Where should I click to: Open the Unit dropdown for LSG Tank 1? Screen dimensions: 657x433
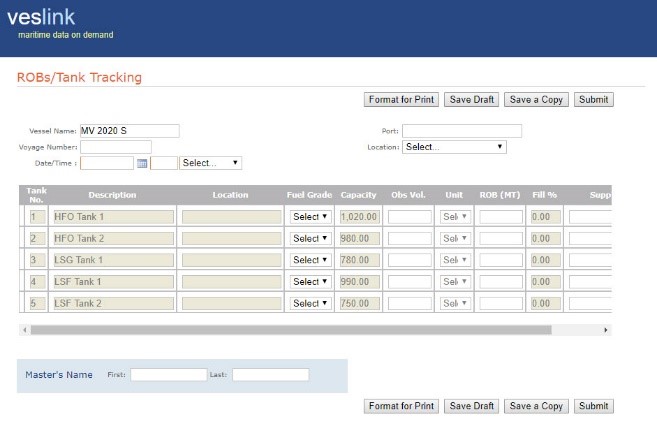455,260
